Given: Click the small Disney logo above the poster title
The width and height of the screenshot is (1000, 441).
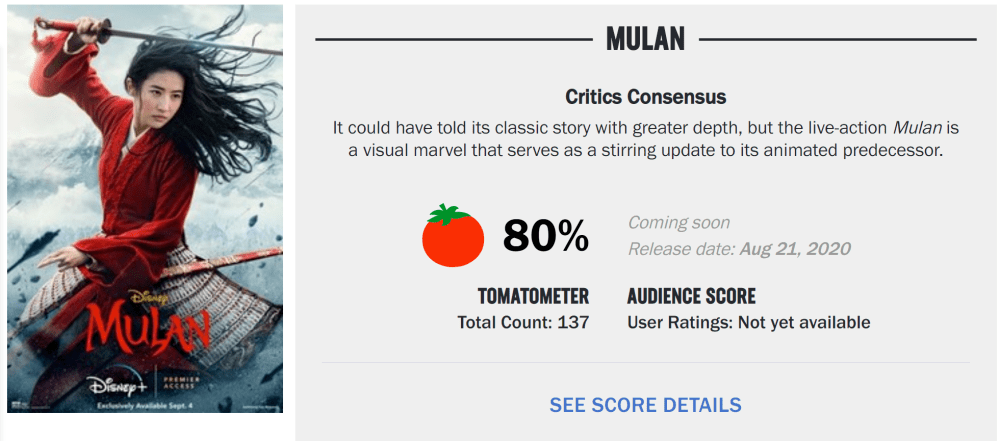Looking at the screenshot, I should pos(147,295).
